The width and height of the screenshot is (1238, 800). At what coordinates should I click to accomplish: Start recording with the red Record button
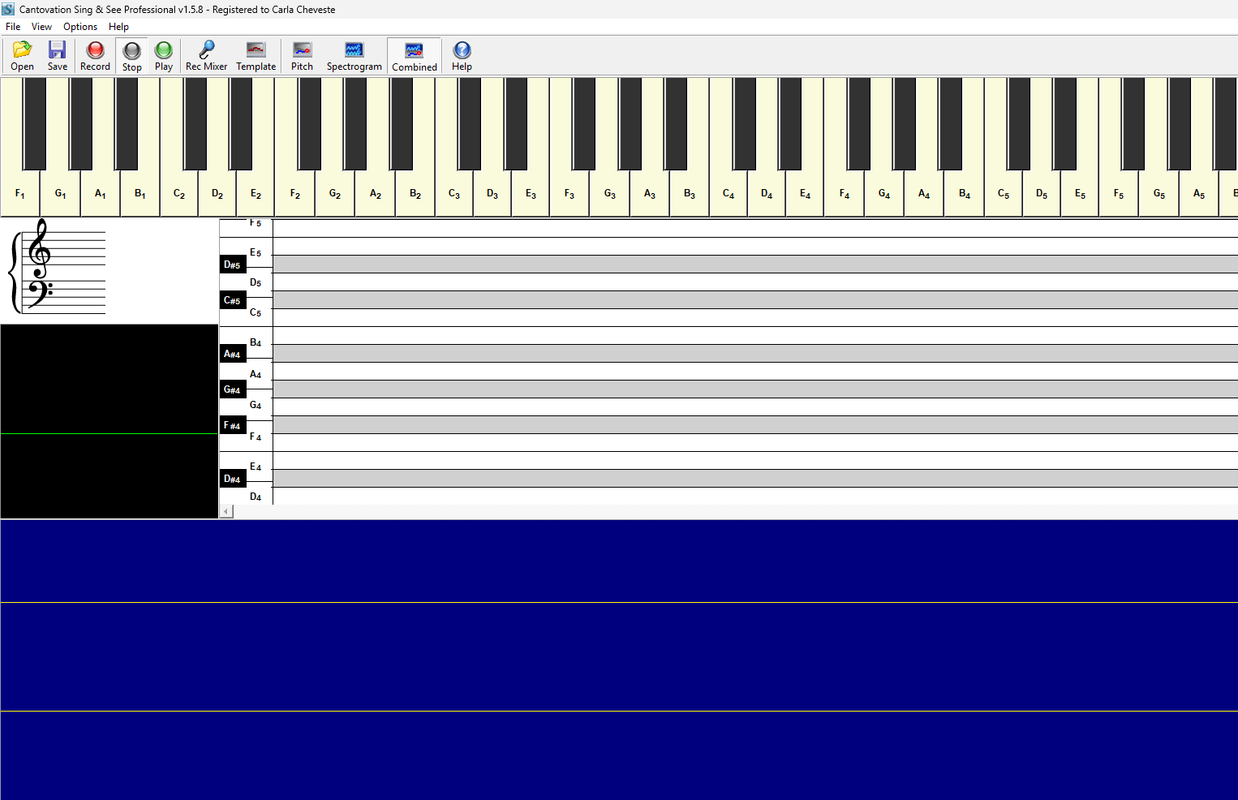click(x=95, y=56)
